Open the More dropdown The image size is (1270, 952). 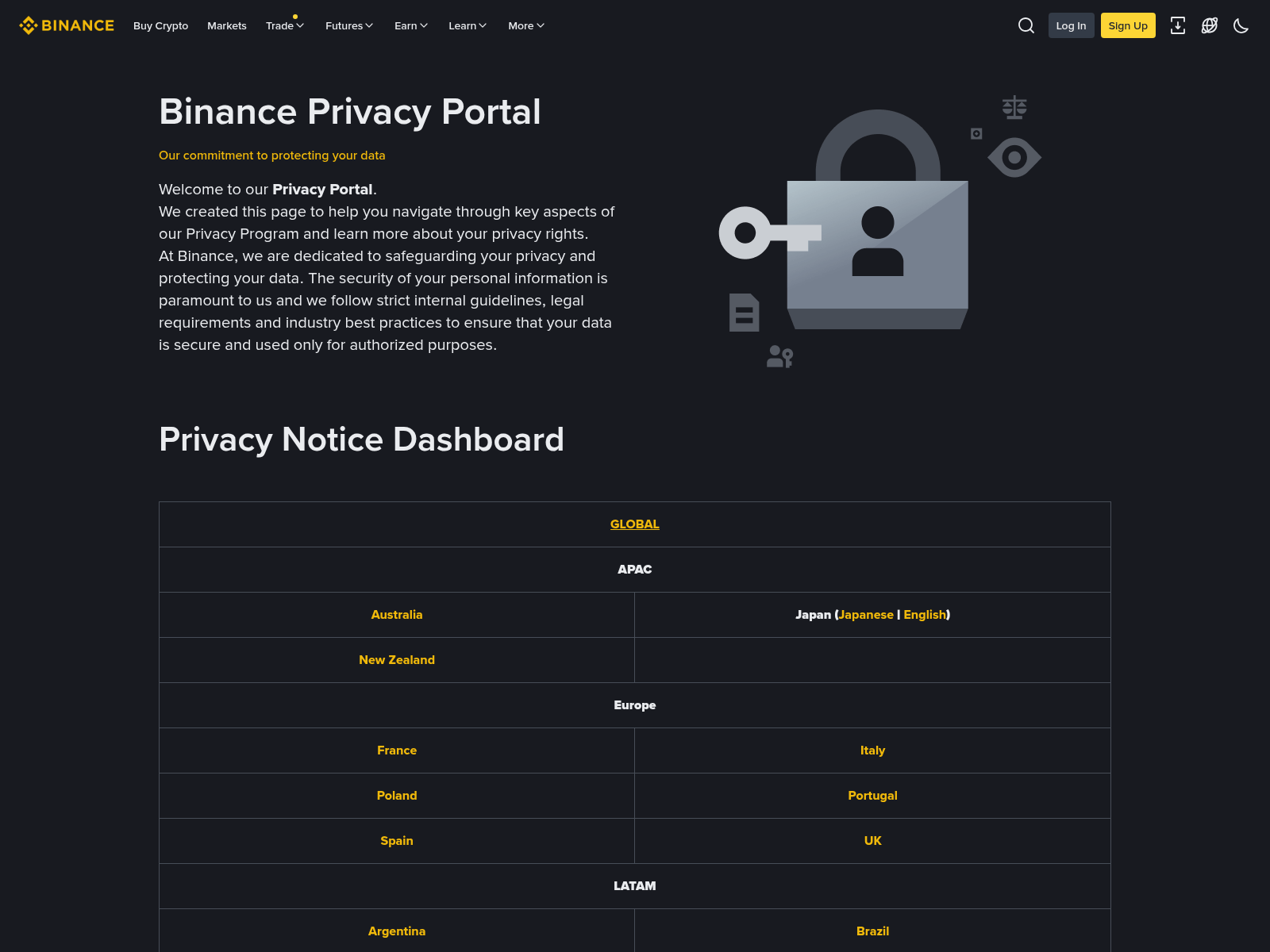(x=525, y=25)
